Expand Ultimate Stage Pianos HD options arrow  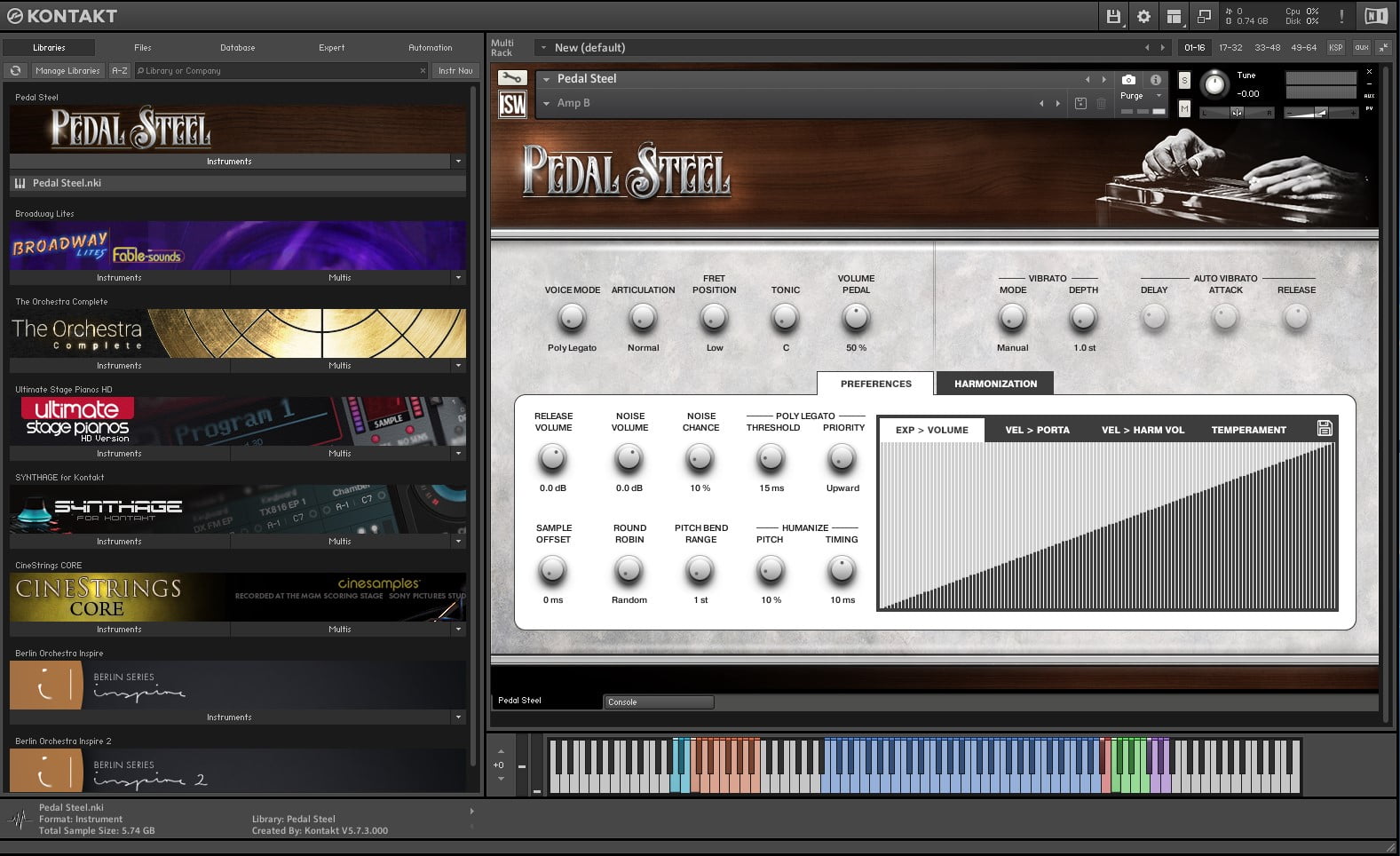click(458, 454)
